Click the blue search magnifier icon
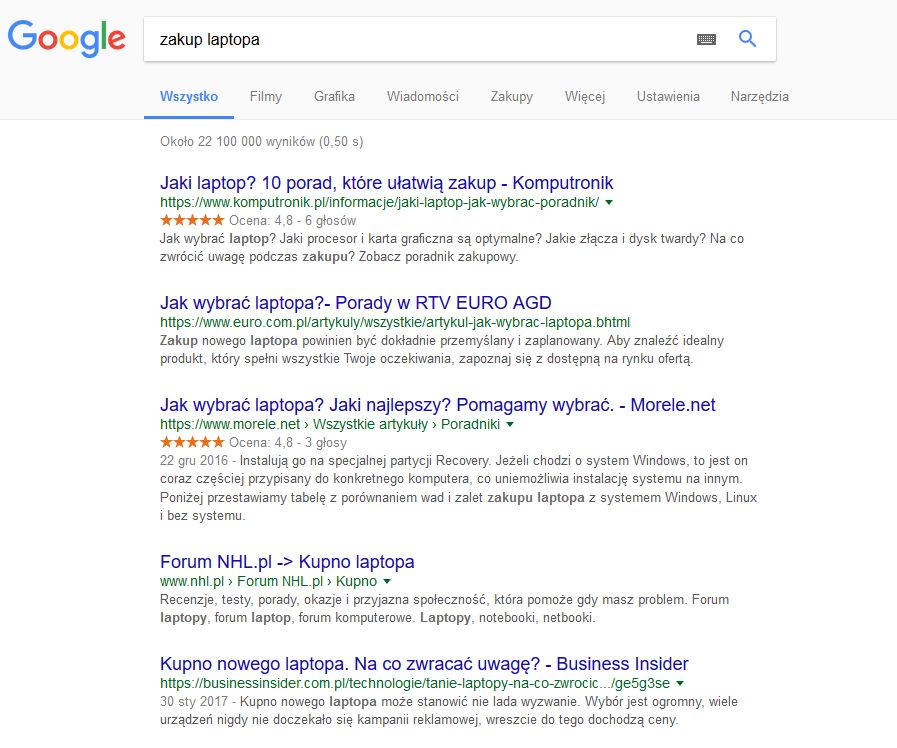The width and height of the screenshot is (897, 748). [x=747, y=38]
